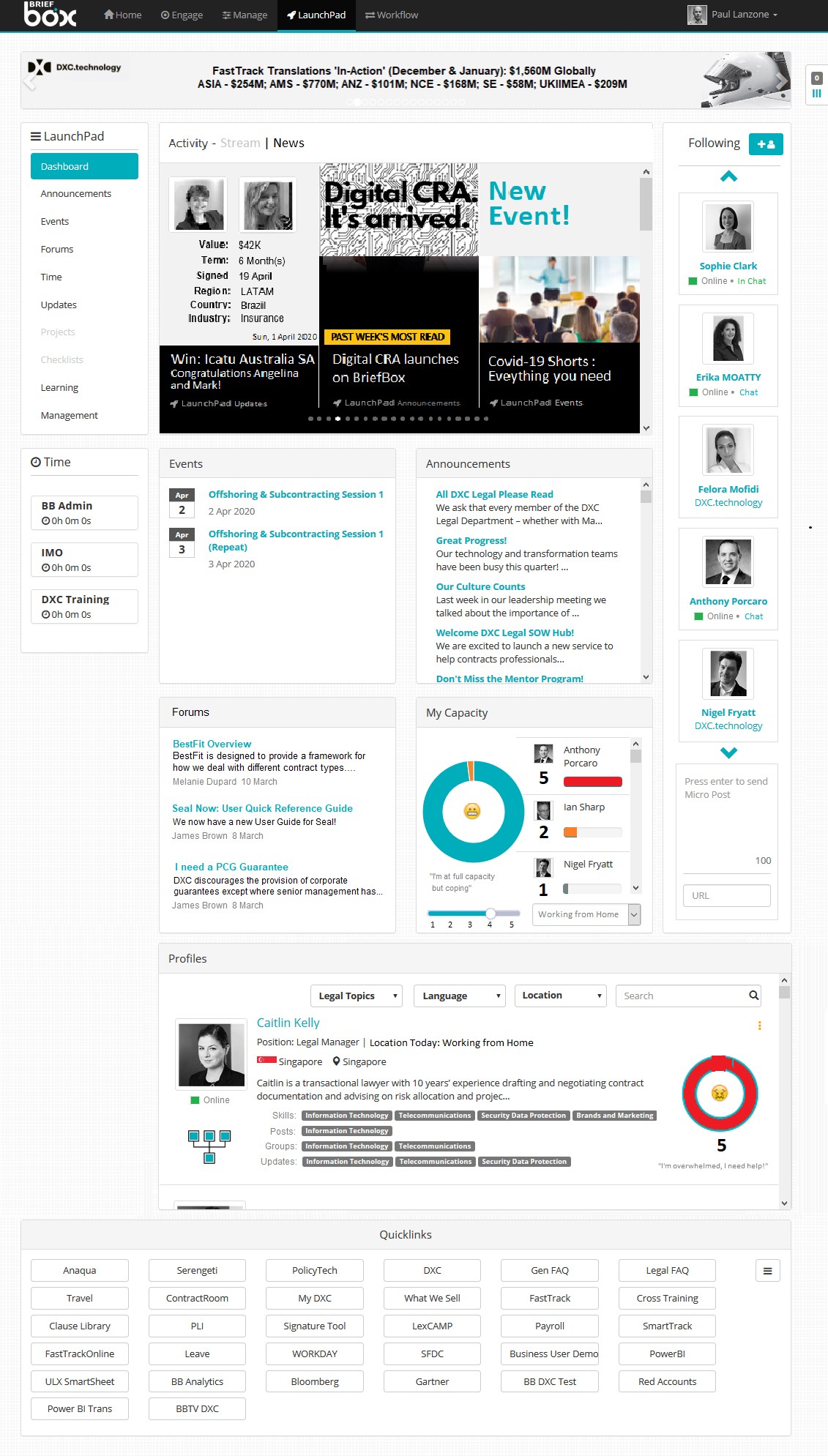Click previous arrow on the banner carousel
This screenshot has width=828, height=1456.
click(29, 81)
